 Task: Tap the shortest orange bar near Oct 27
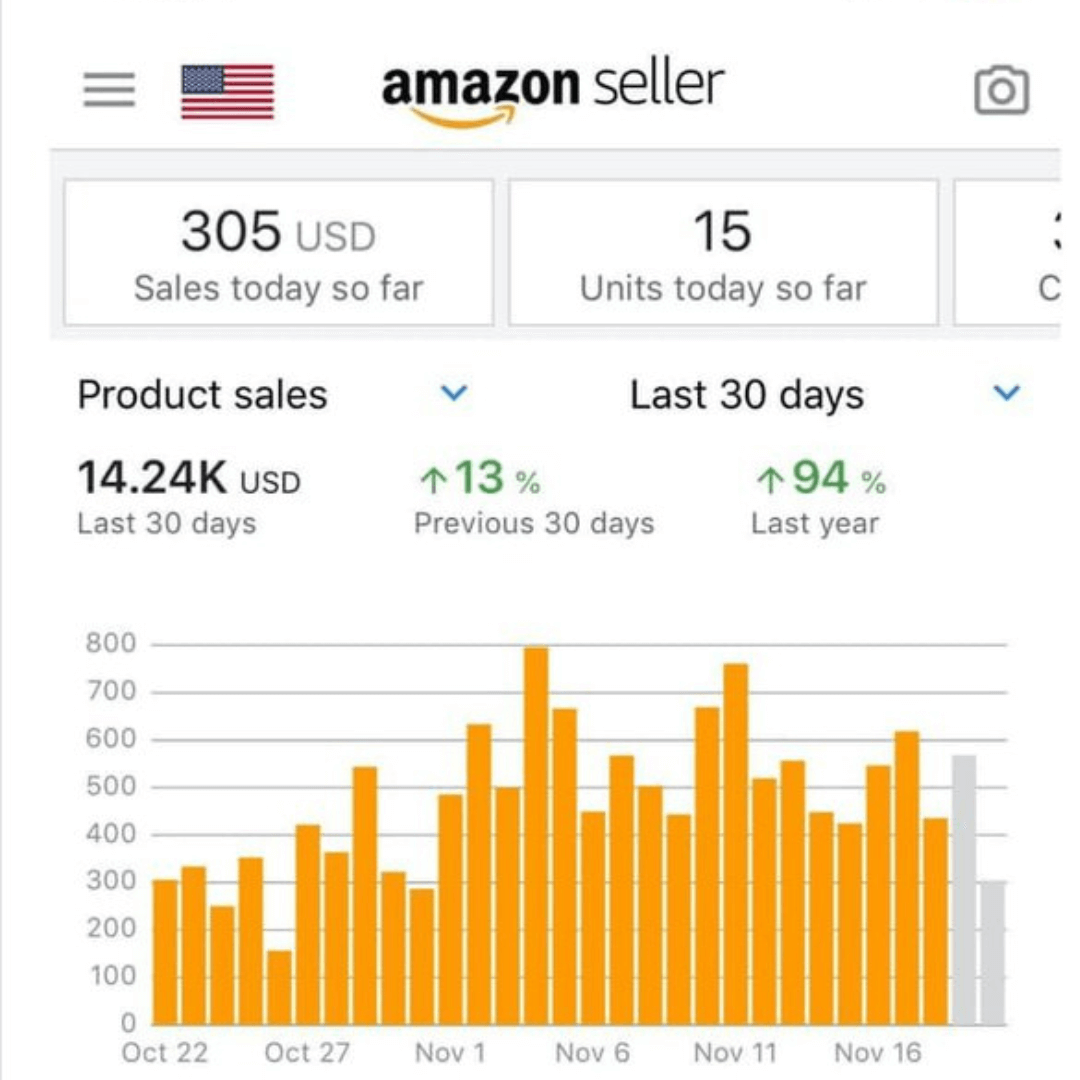(x=279, y=987)
